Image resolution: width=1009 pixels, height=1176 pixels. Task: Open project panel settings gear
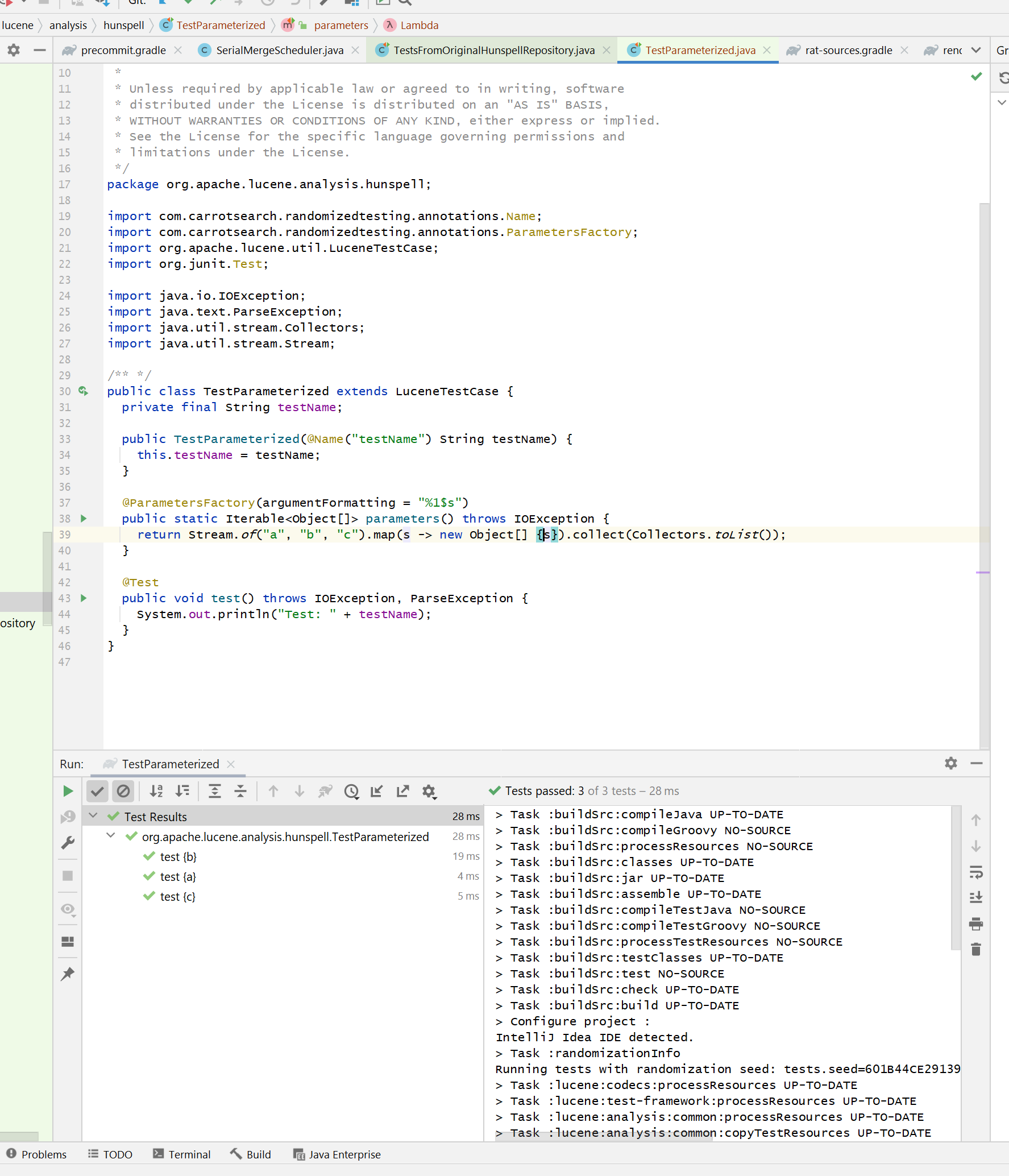pyautogui.click(x=14, y=50)
